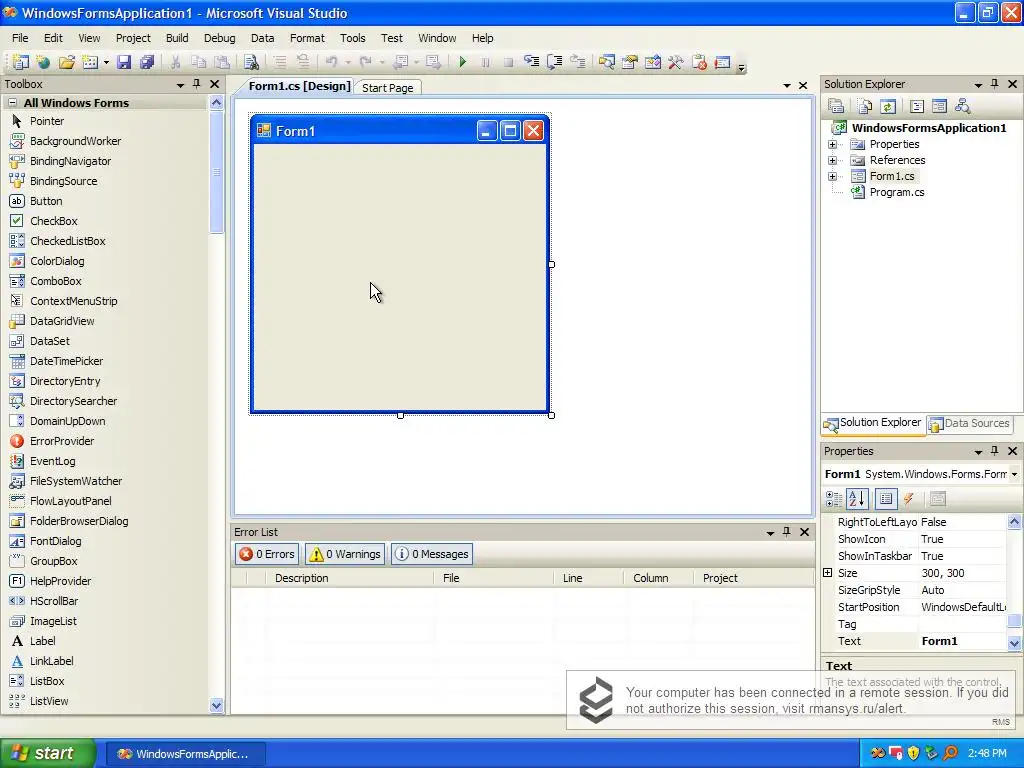Open the File menu

coord(20,38)
